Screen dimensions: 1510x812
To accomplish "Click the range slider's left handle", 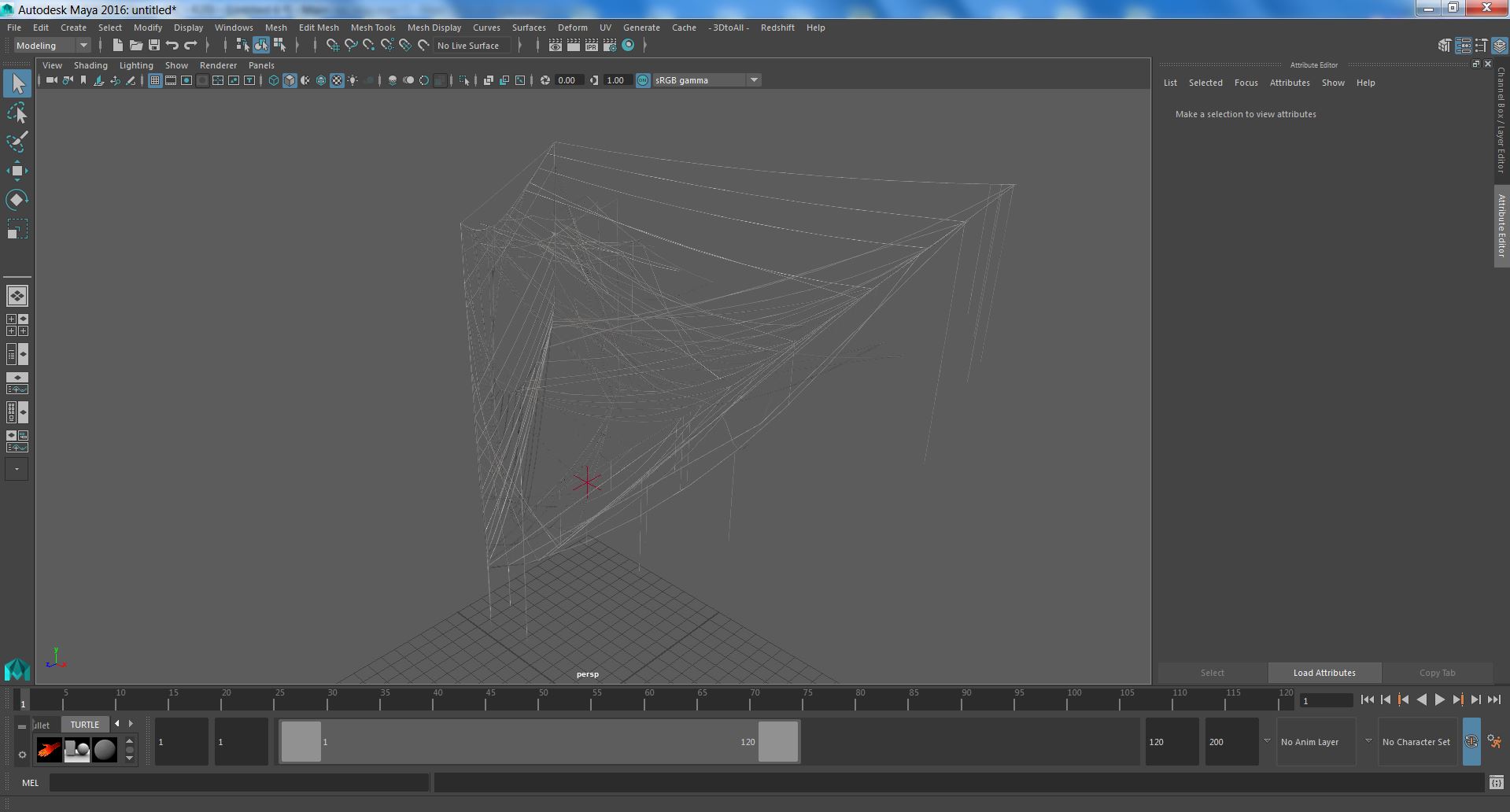I will click(x=301, y=741).
